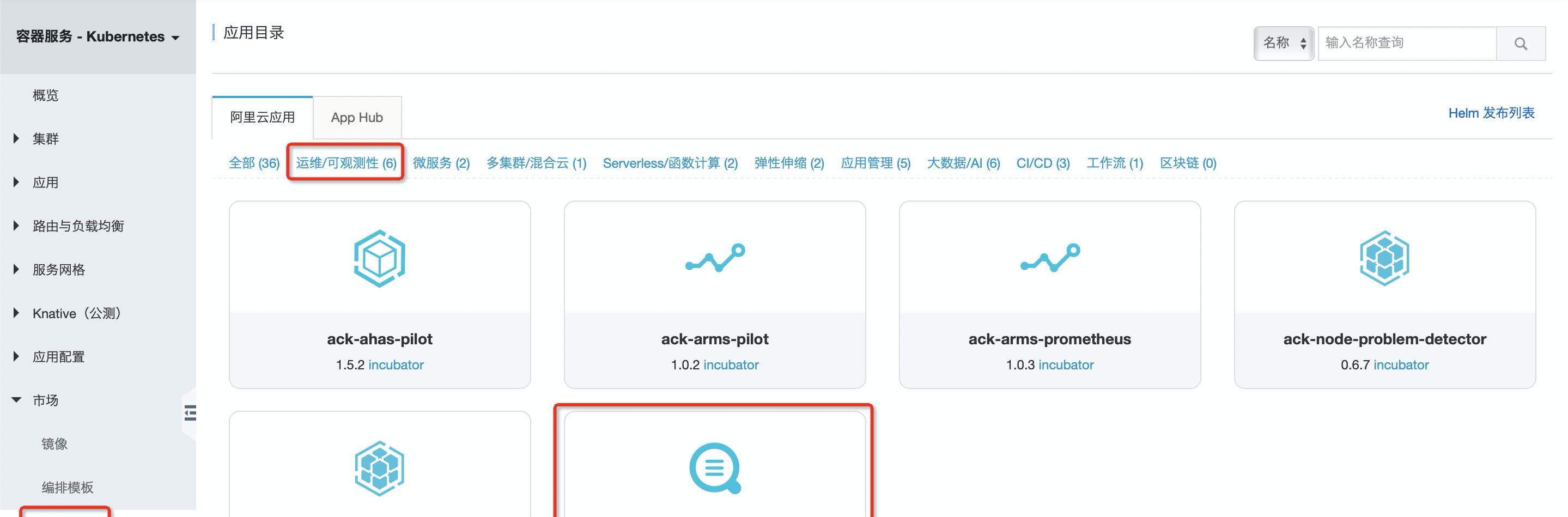Open 编排模板 under 市场
This screenshot has width=1568, height=517.
[x=68, y=488]
